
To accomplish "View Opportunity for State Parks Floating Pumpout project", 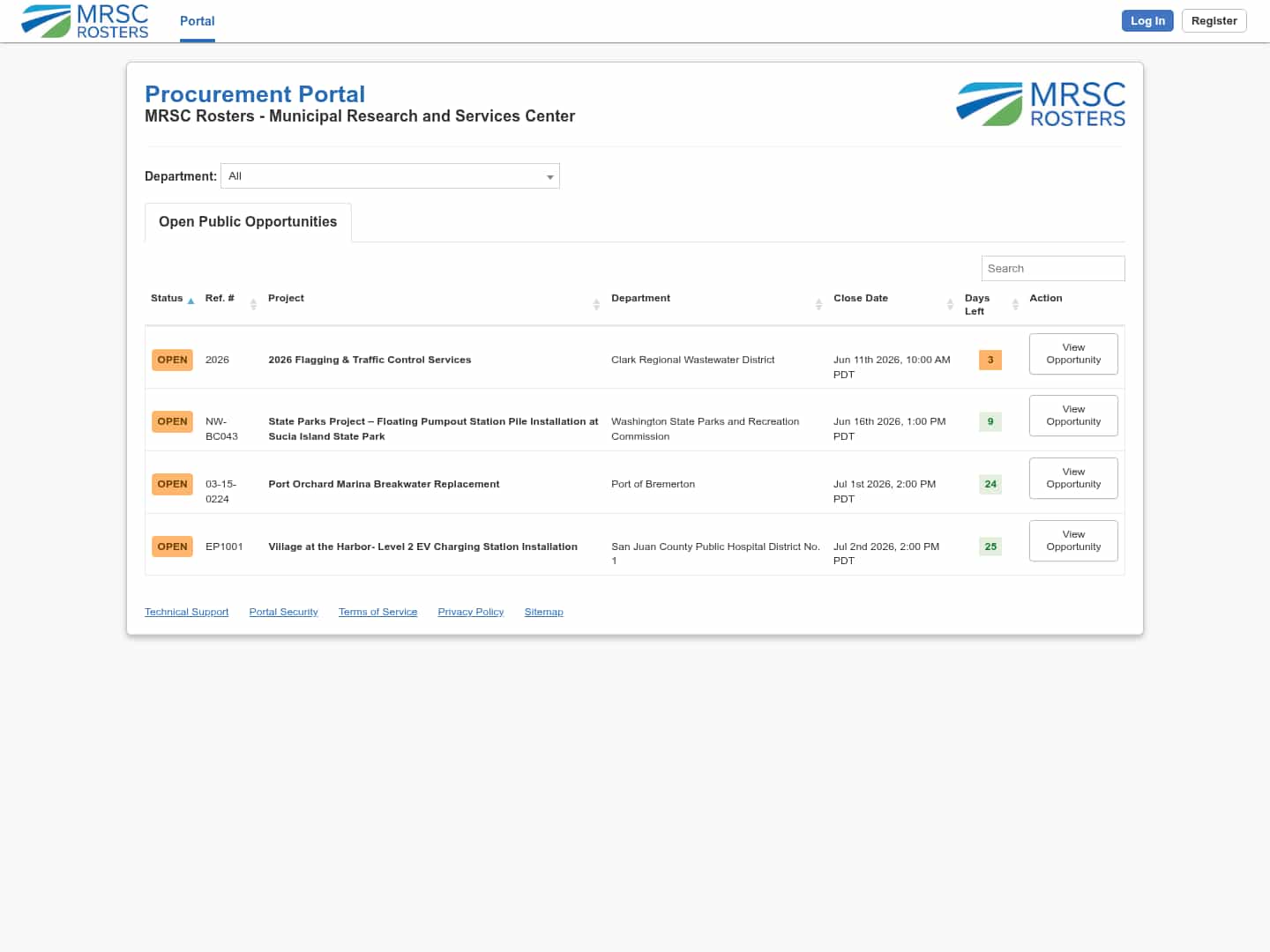I will pos(1073,415).
